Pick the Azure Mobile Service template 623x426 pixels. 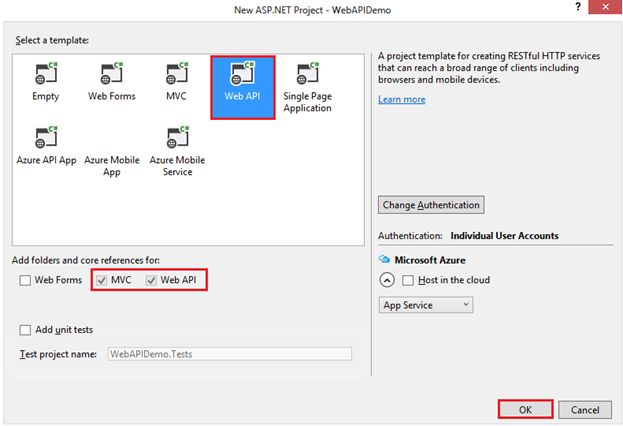[177, 151]
